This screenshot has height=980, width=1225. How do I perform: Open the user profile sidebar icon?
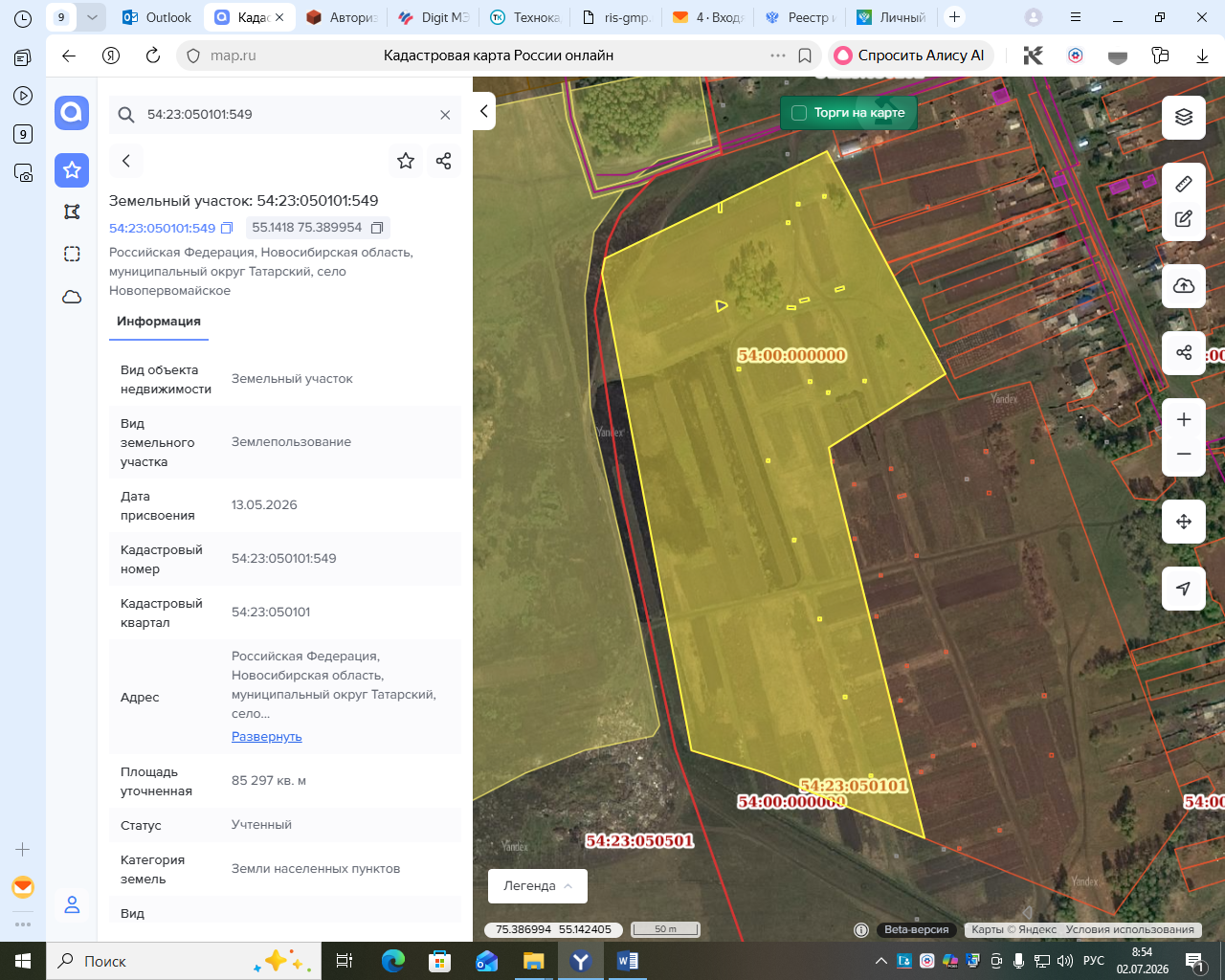(x=72, y=904)
